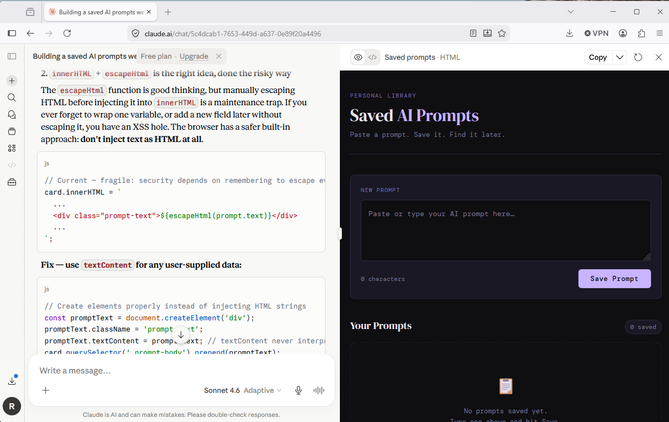The height and width of the screenshot is (422, 669).
Task: Click the Your Prompts heading
Action: (x=381, y=326)
